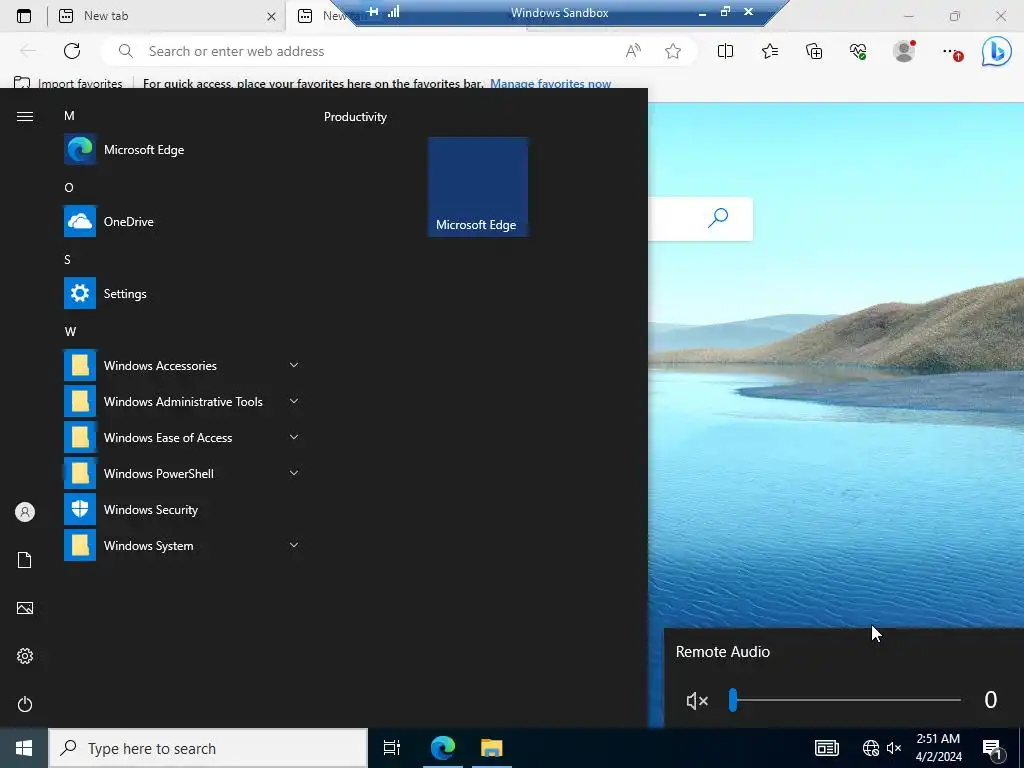
Task: Click the Windows Start button
Action: (x=24, y=748)
